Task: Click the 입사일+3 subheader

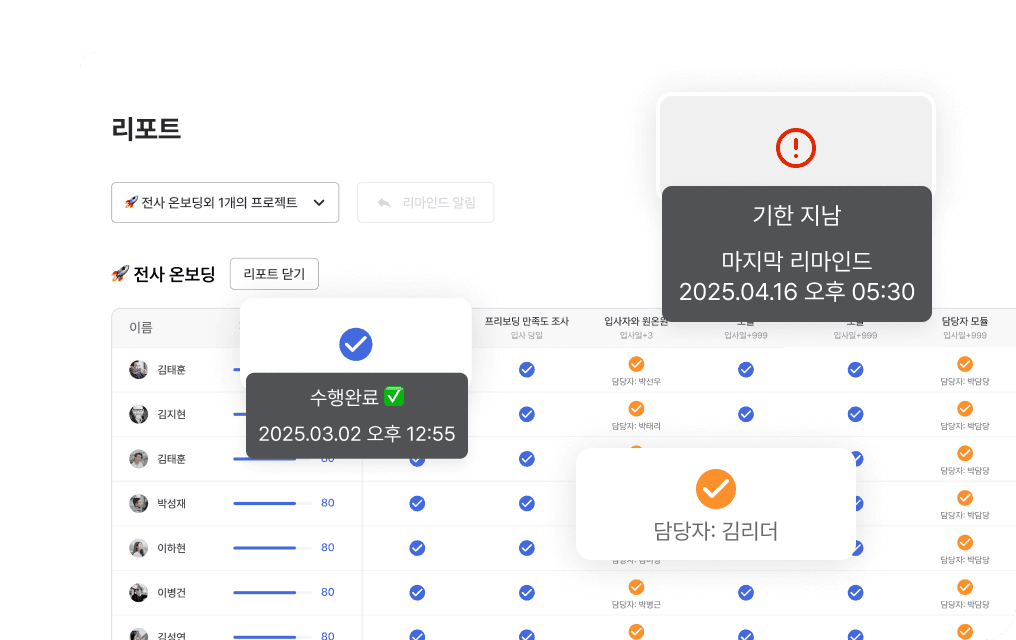Action: pyautogui.click(x=636, y=336)
